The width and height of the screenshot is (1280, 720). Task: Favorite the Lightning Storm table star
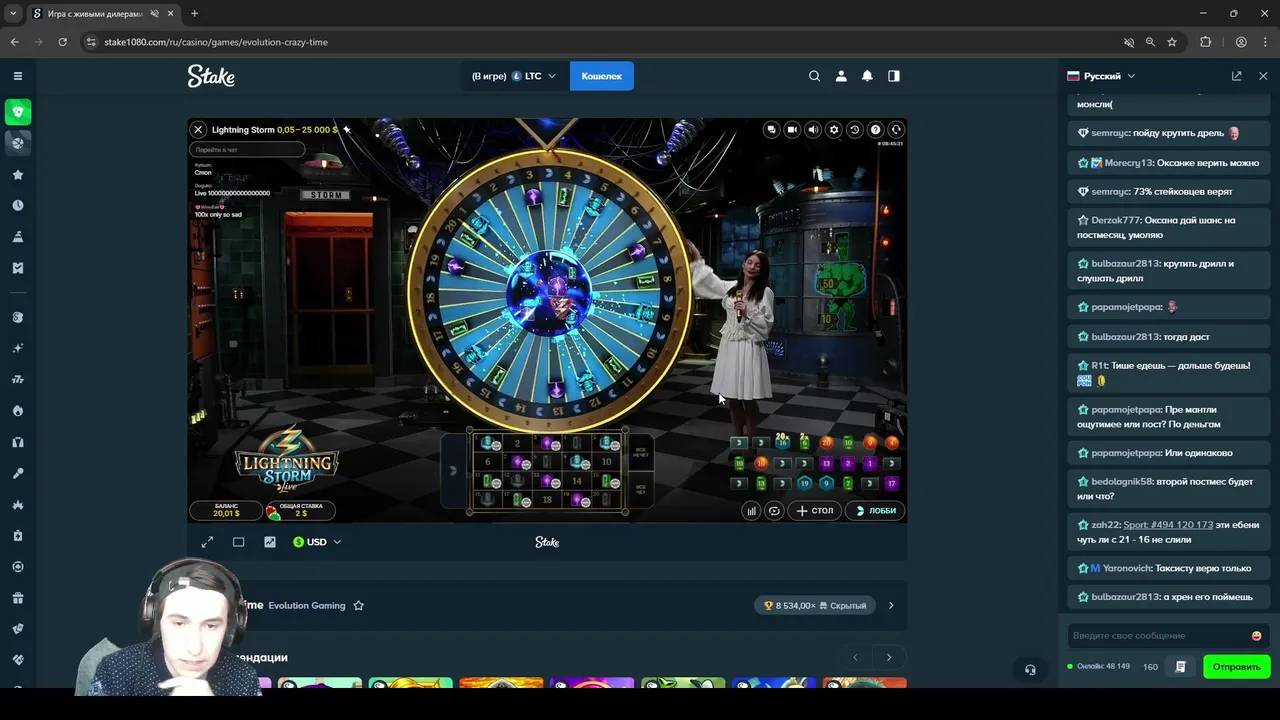[x=347, y=129]
